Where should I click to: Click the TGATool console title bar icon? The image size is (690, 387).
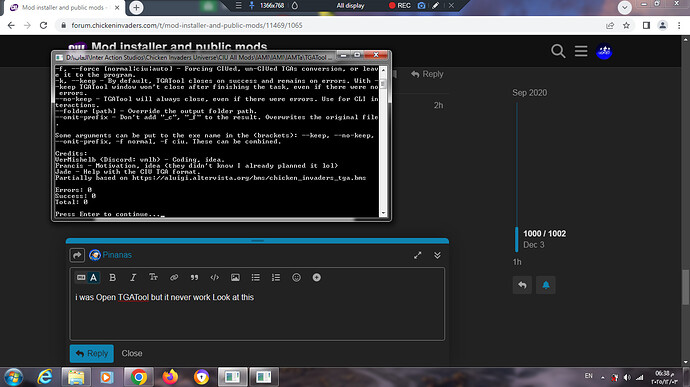(59, 57)
